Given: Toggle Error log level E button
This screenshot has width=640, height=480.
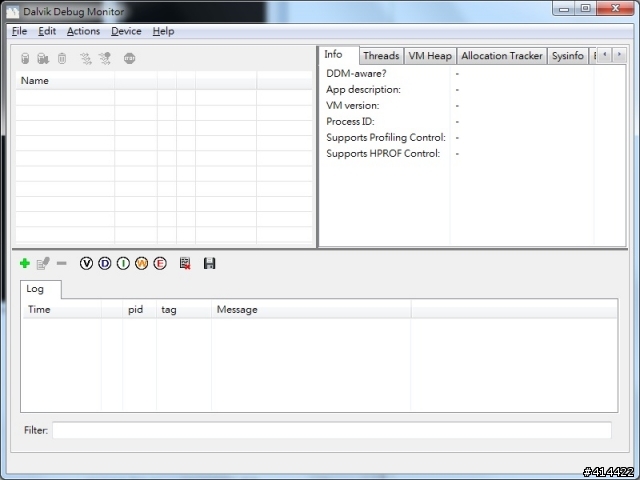Looking at the screenshot, I should tap(160, 263).
